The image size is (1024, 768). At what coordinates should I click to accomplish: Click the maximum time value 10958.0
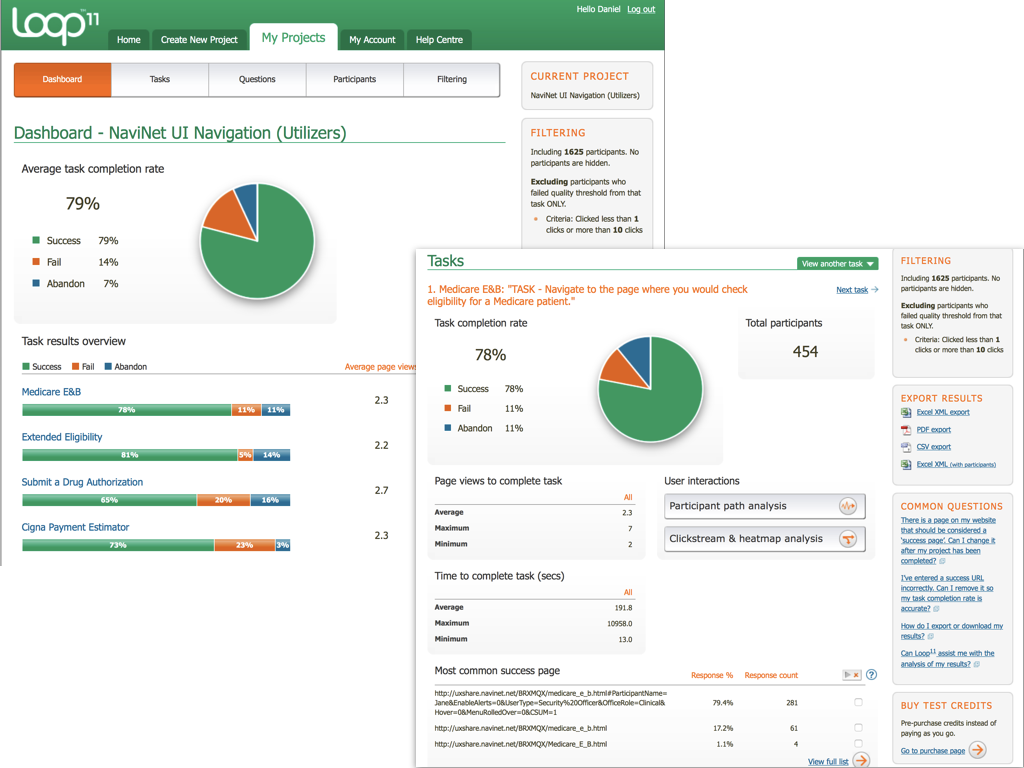(x=620, y=624)
